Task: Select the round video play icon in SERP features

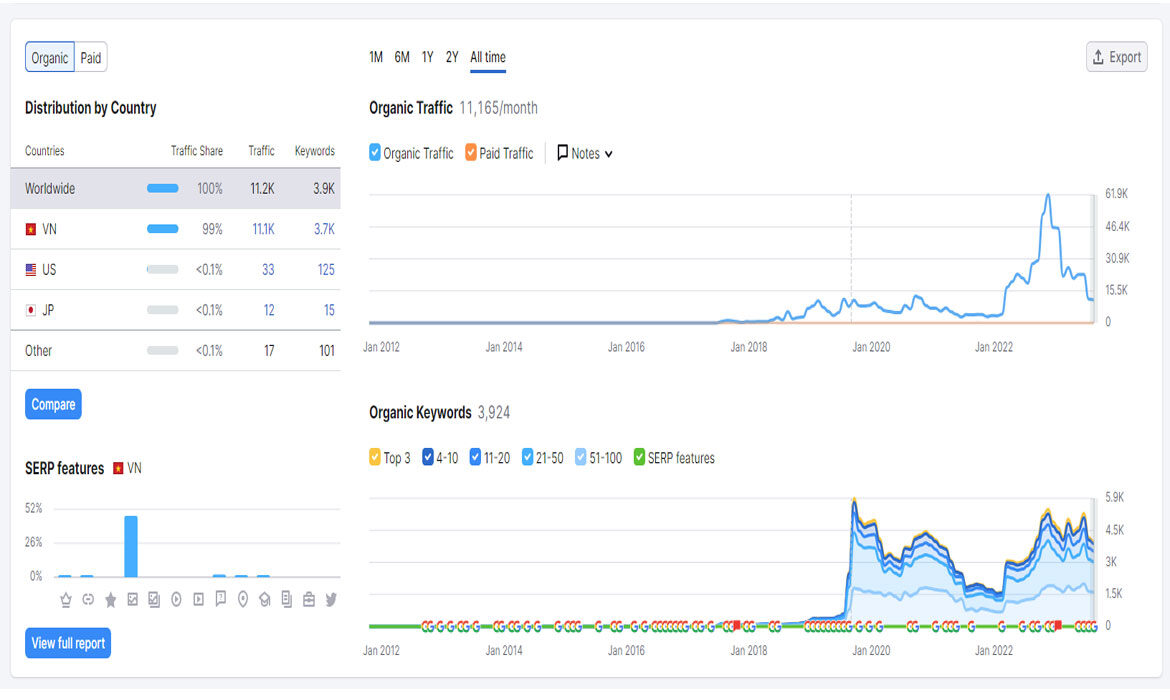Action: coord(176,599)
